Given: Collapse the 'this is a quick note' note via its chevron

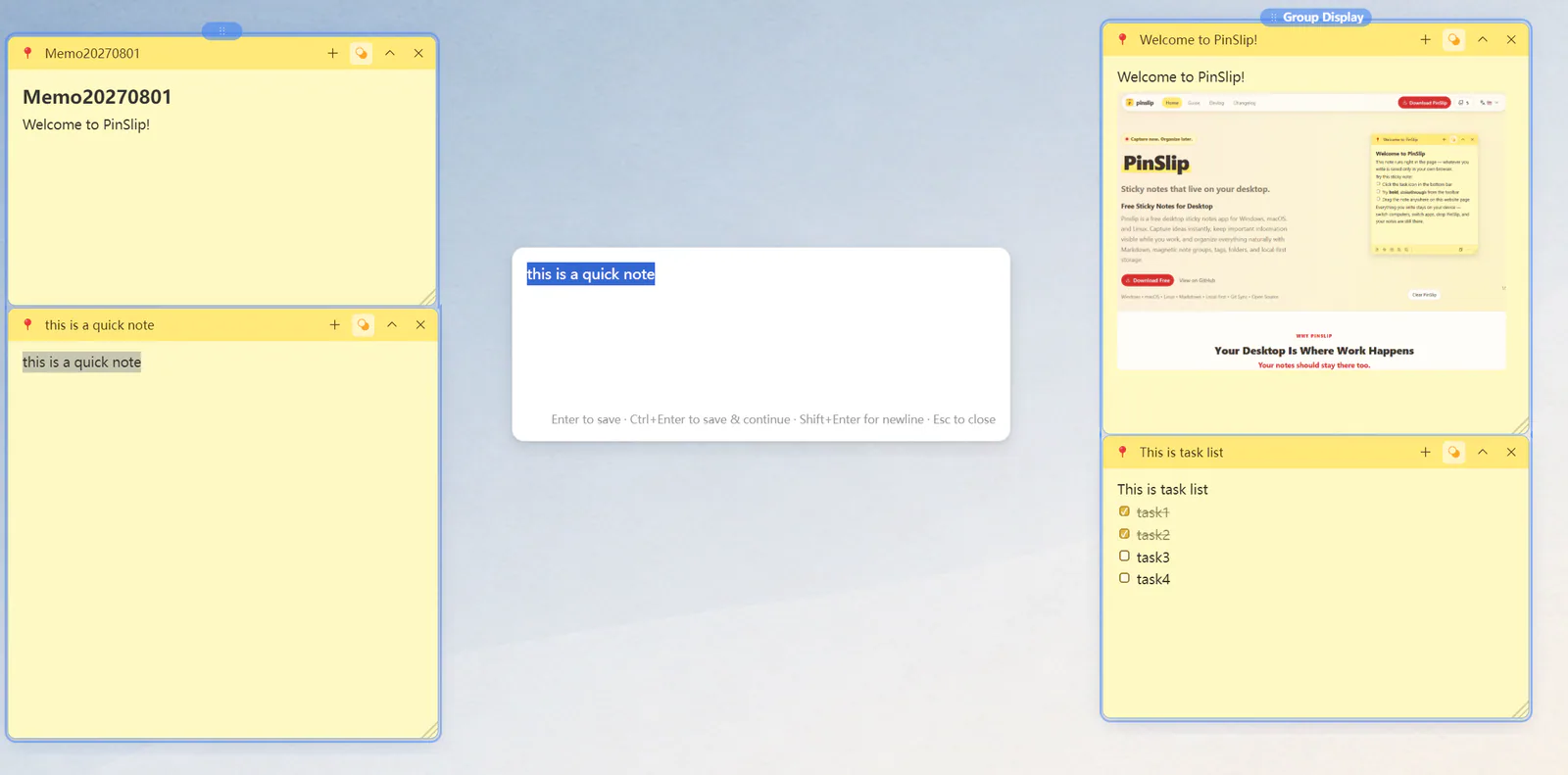Looking at the screenshot, I should (x=392, y=324).
